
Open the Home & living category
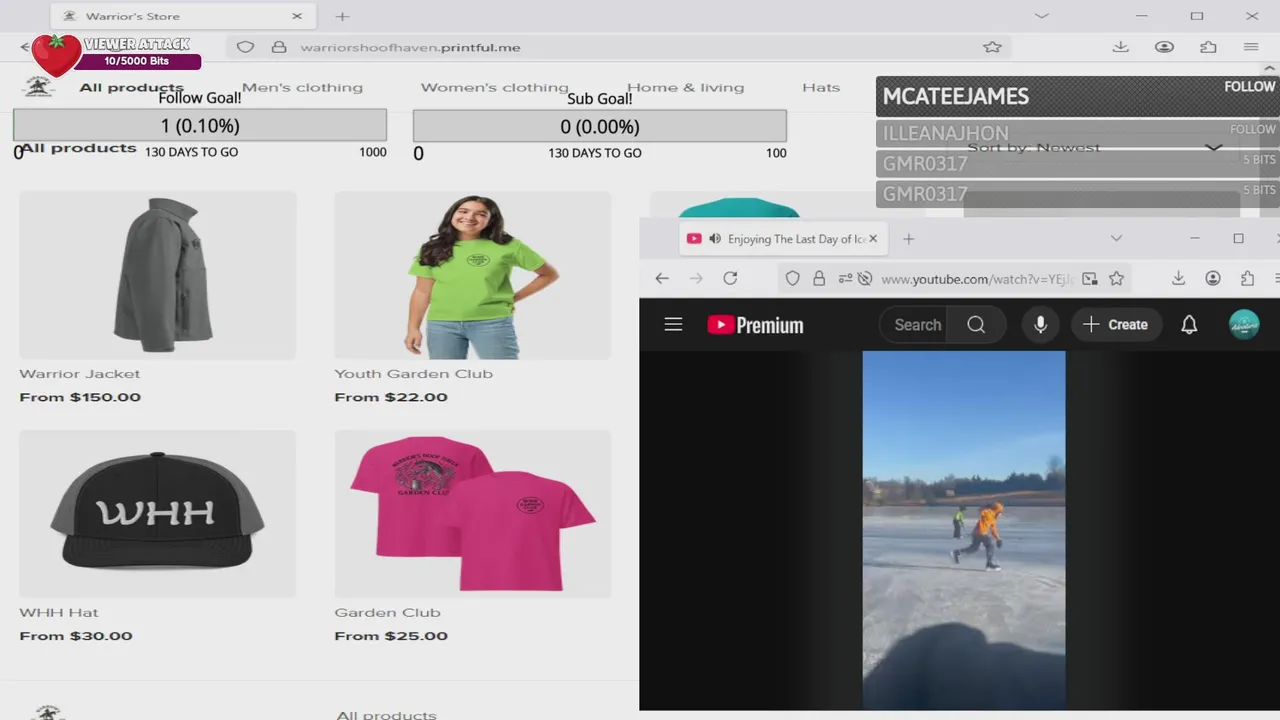(x=685, y=87)
